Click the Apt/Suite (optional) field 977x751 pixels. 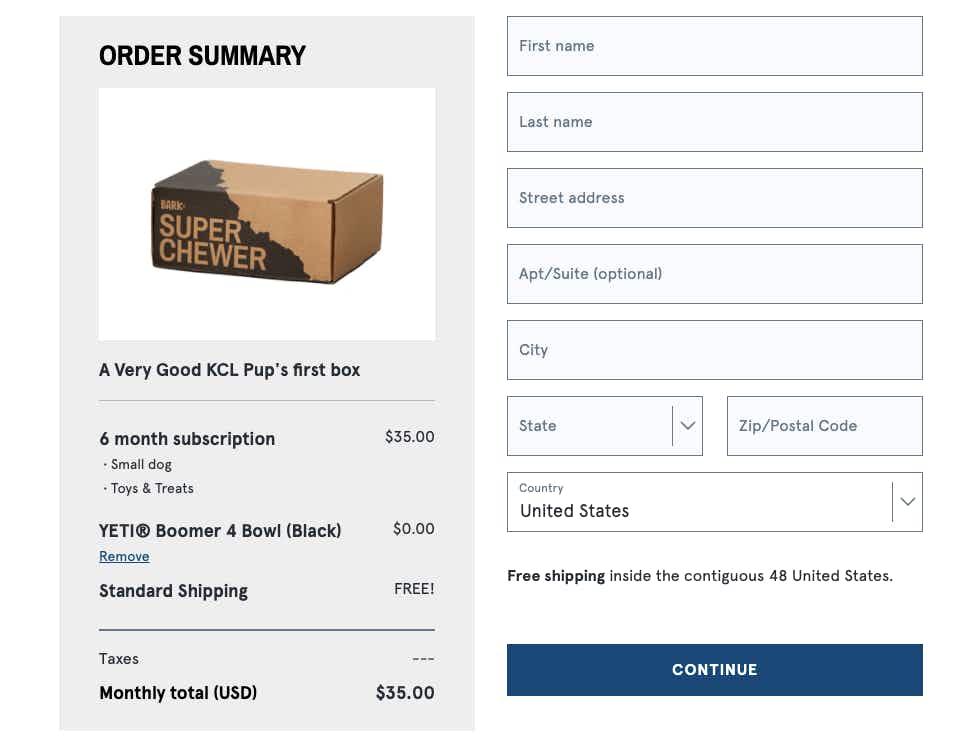click(x=715, y=274)
